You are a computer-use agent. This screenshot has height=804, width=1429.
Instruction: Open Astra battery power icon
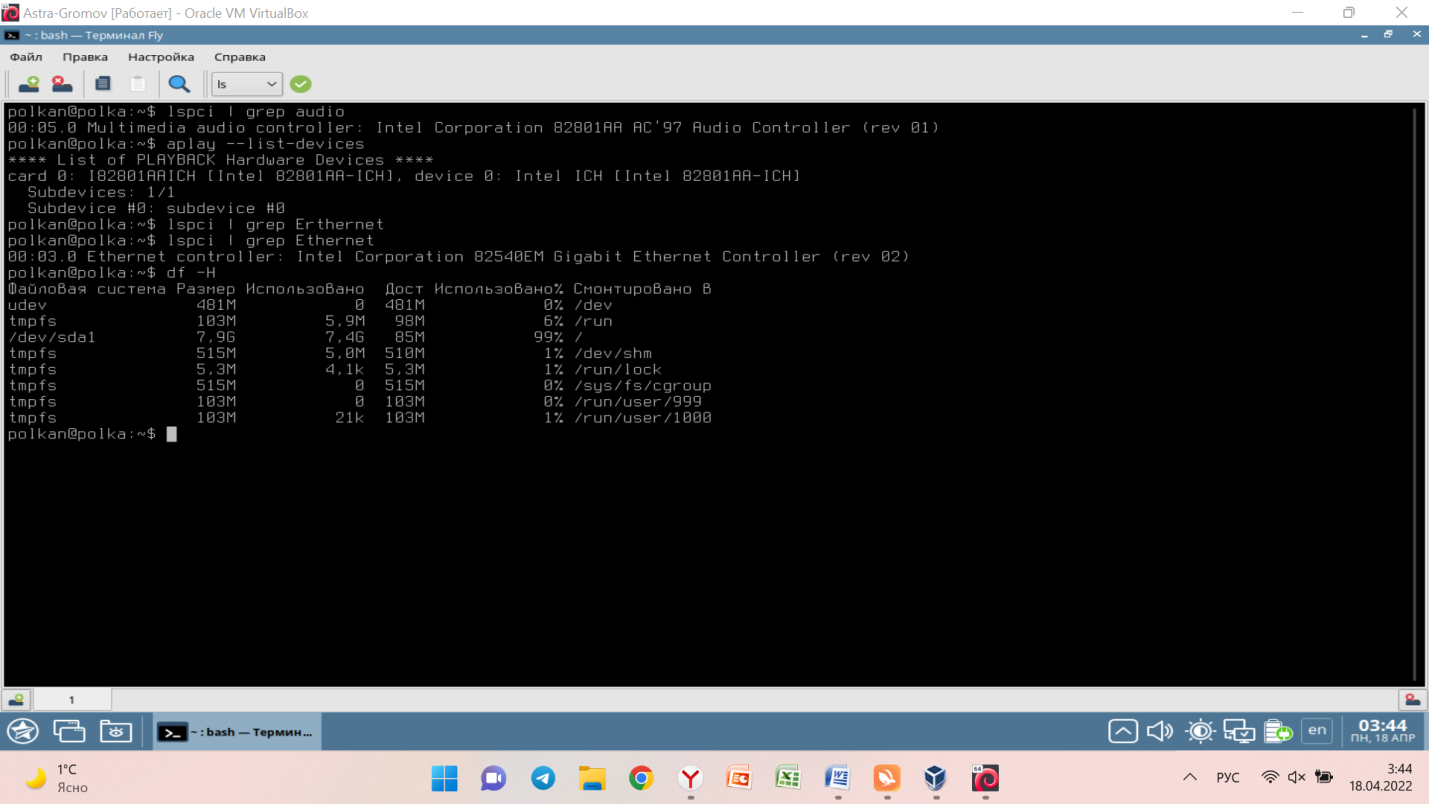pyautogui.click(x=1278, y=732)
